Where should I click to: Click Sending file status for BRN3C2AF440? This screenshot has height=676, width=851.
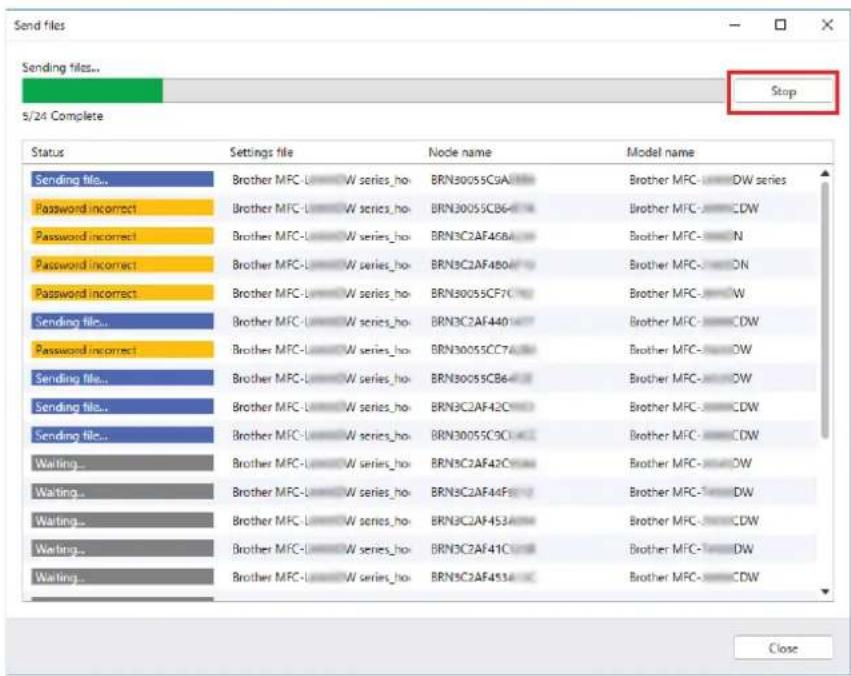click(x=122, y=321)
